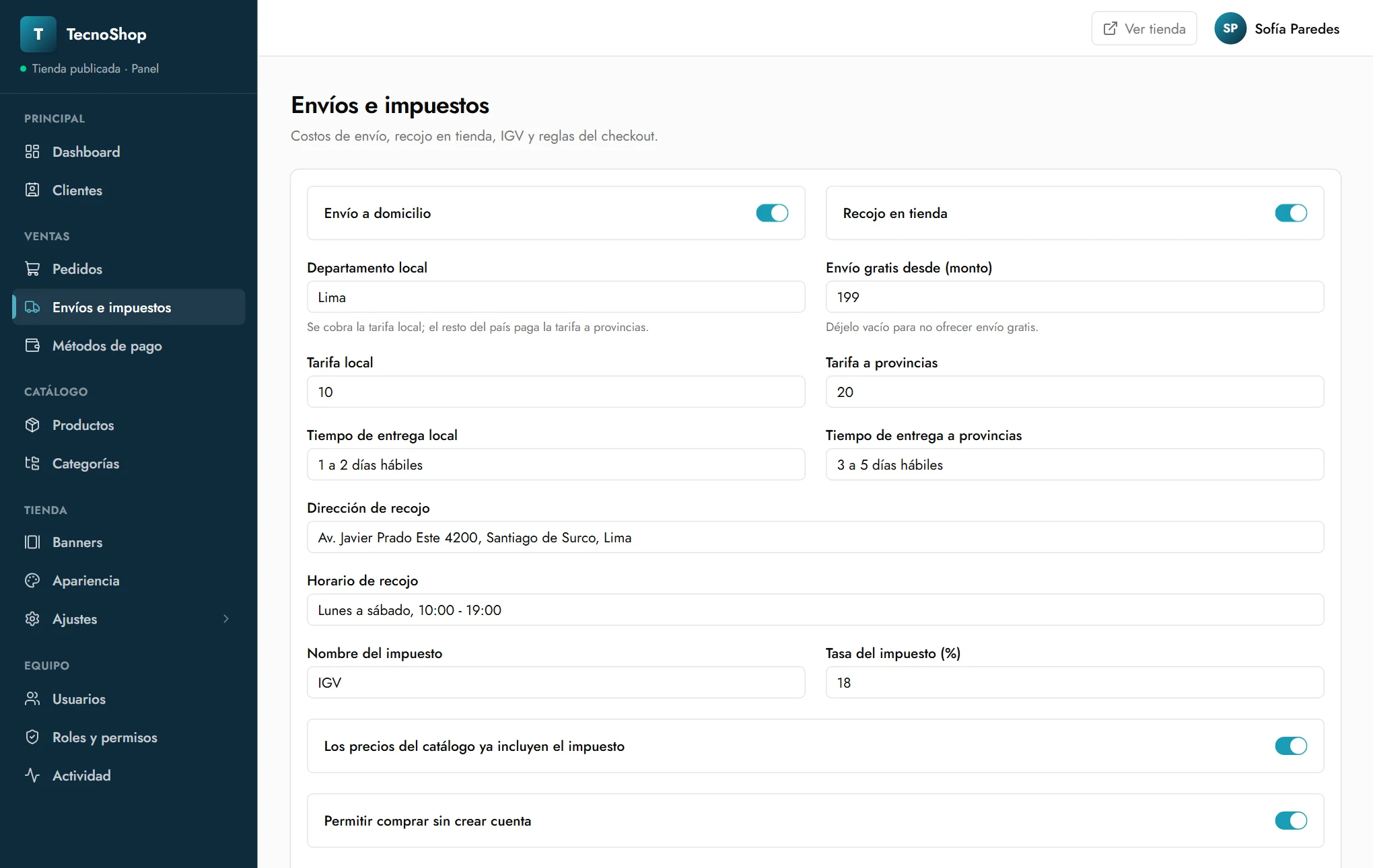
Task: Click the Horario de recojo field
Action: [x=815, y=610]
